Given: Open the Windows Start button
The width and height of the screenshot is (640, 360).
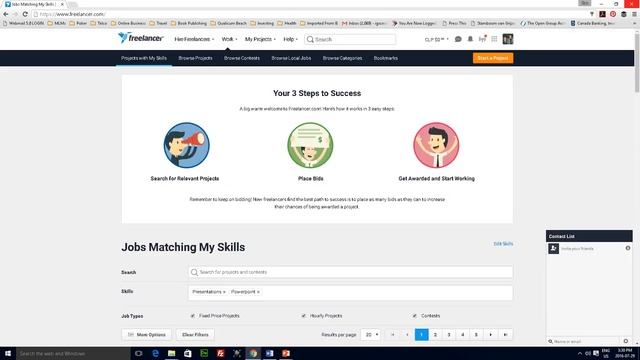Looking at the screenshot, I should 8,353.
